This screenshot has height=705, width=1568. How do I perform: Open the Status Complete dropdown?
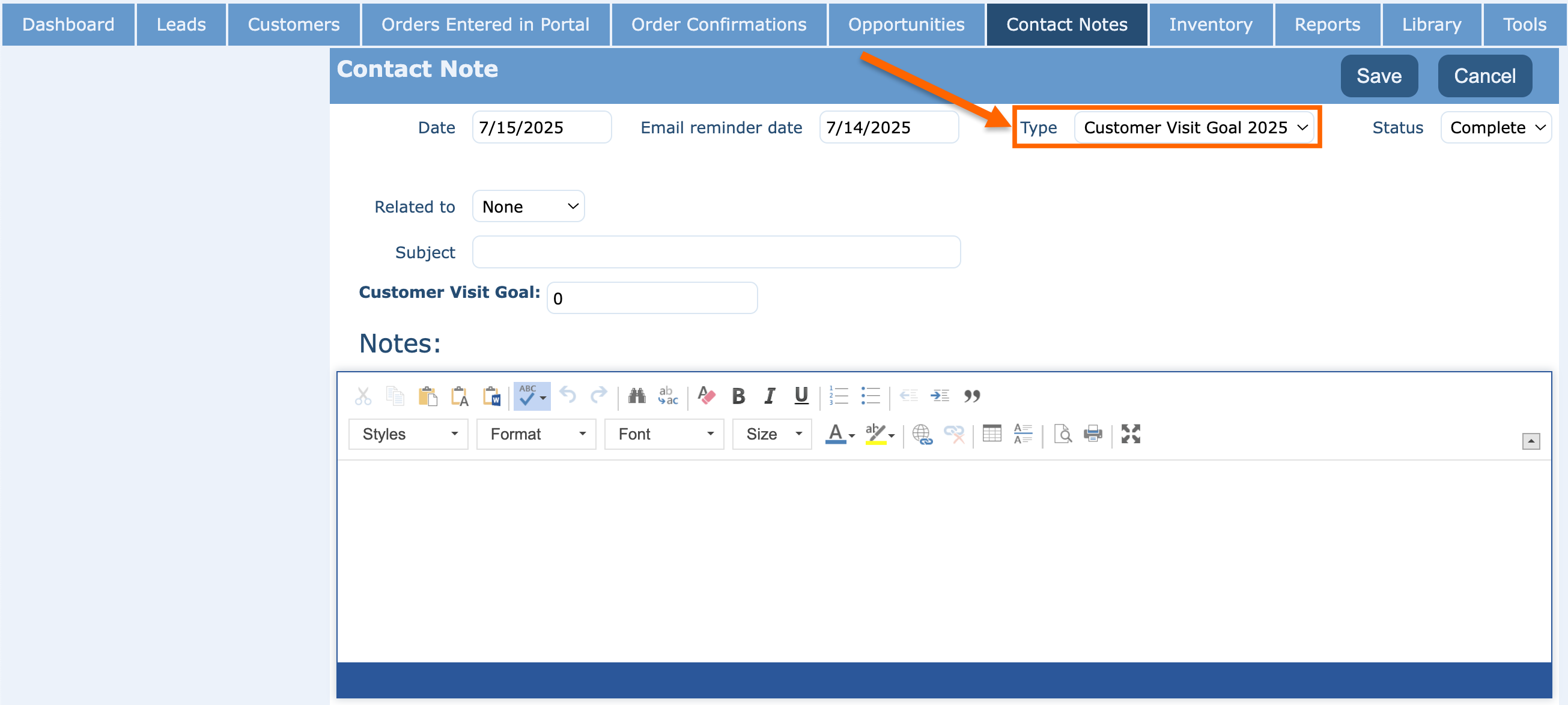pyautogui.click(x=1495, y=127)
